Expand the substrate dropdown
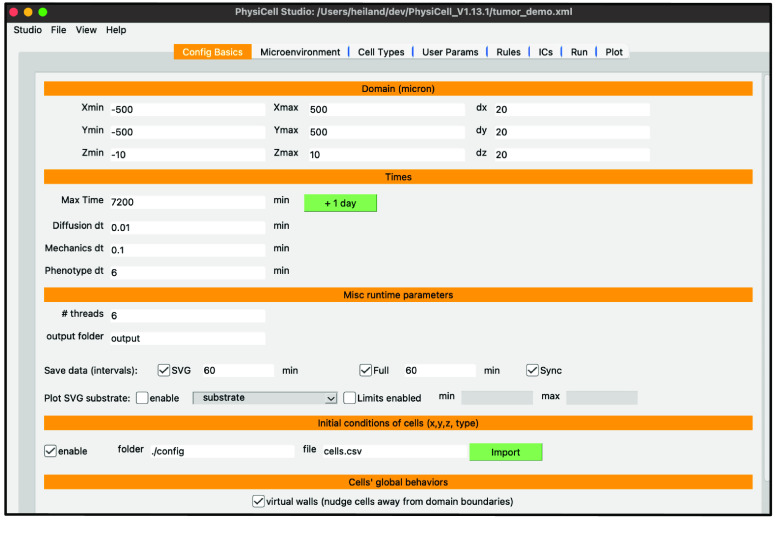Screen dimensions: 776x543 point(265,397)
